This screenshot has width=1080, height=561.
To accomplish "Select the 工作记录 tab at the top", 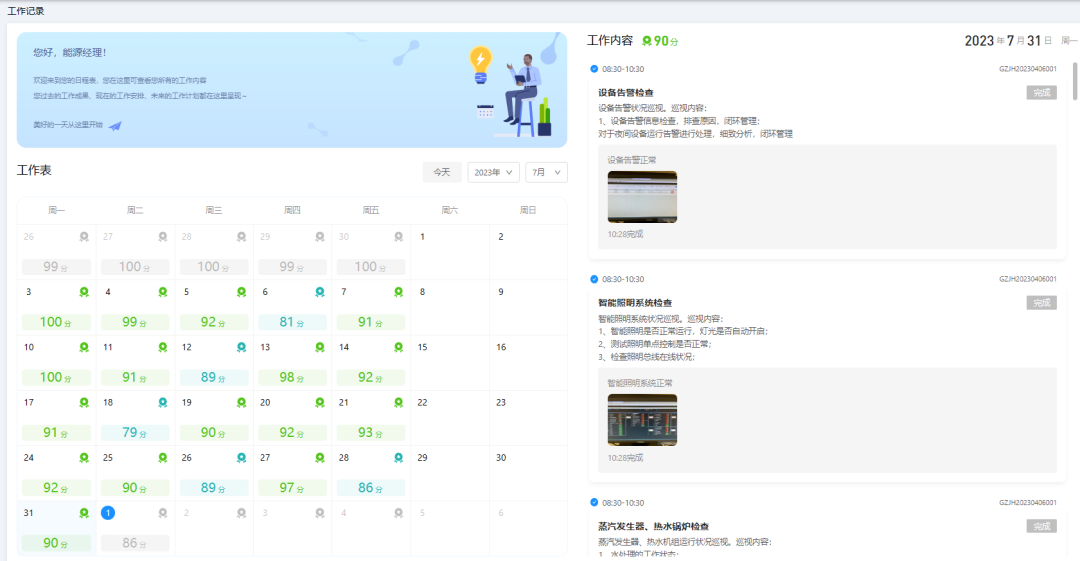I will click(26, 10).
